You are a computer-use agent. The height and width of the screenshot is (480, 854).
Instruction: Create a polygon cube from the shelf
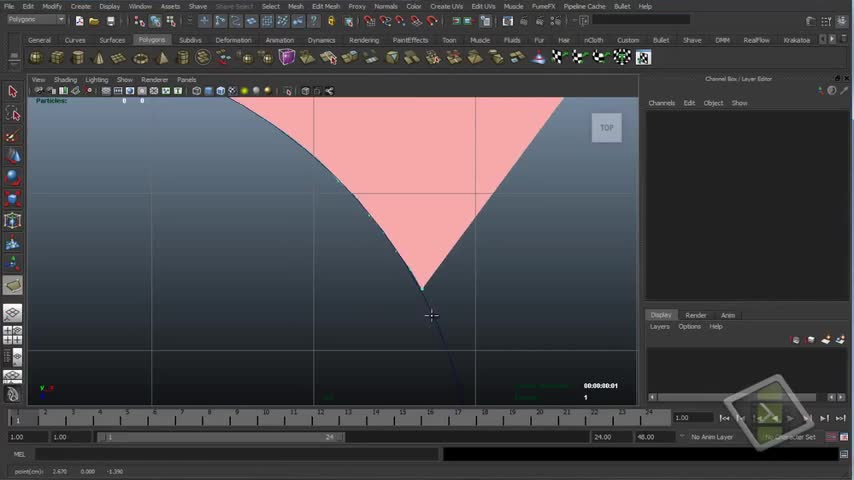[x=57, y=57]
